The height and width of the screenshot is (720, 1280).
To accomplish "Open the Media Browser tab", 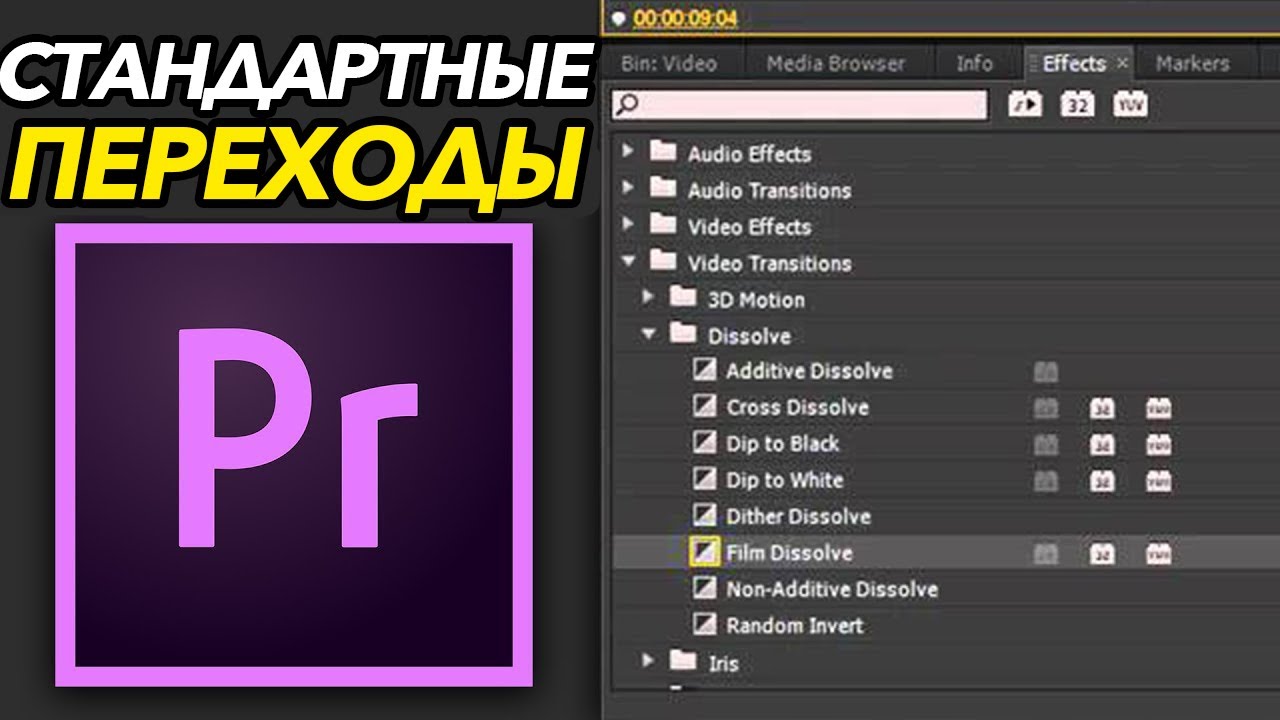I will [836, 63].
